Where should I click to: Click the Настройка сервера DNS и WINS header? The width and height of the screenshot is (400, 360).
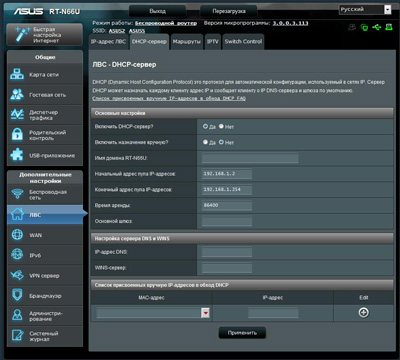(x=242, y=238)
